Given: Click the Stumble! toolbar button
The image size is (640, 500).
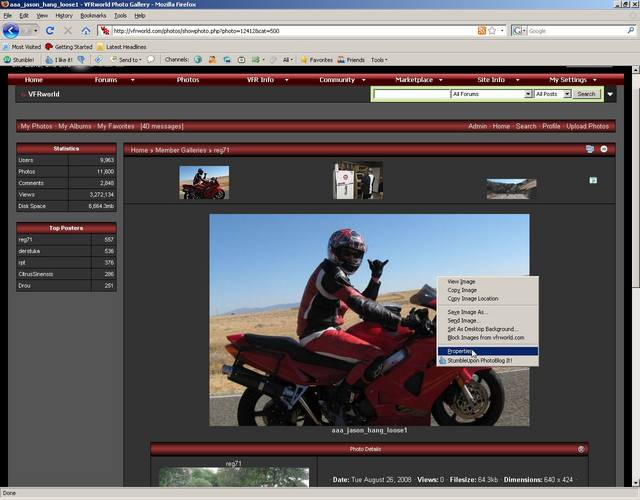Looking at the screenshot, I should coord(20,60).
